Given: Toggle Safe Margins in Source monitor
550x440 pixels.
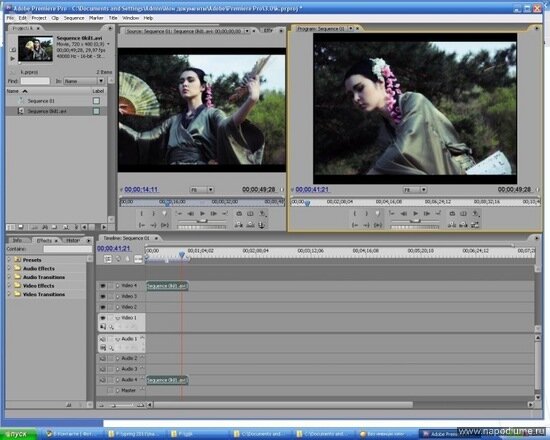Looking at the screenshot, I should click(250, 213).
